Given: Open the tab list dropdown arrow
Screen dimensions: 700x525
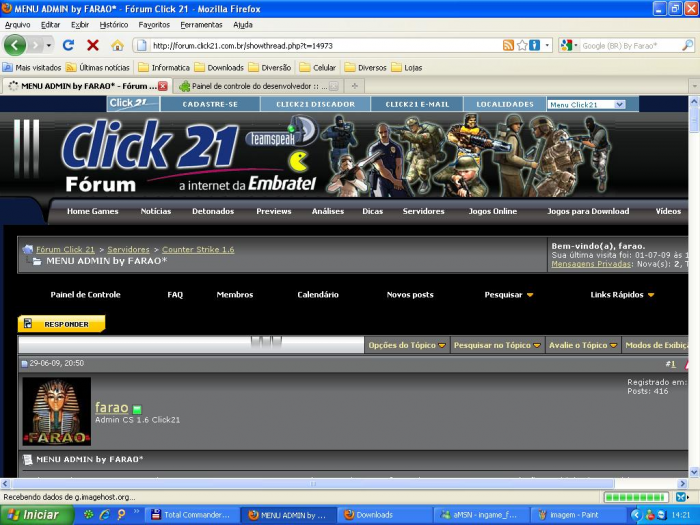Looking at the screenshot, I should click(694, 86).
